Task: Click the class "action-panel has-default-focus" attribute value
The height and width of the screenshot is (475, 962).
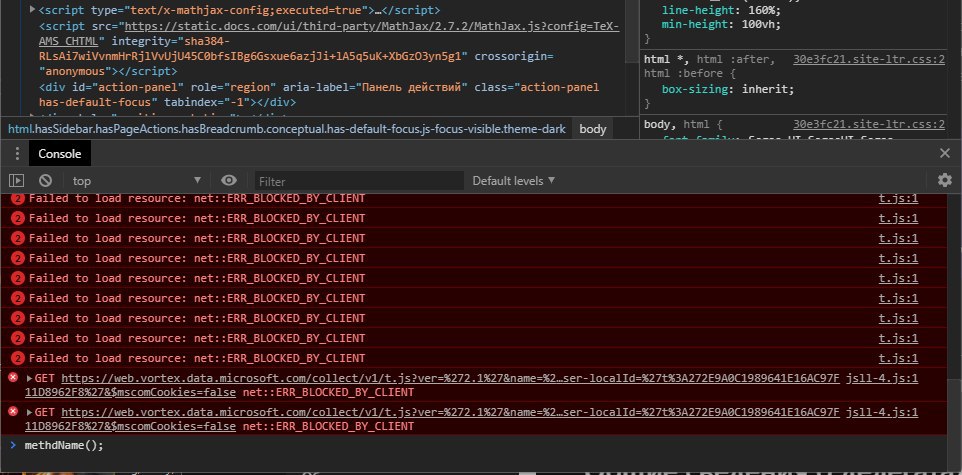Action: point(319,95)
